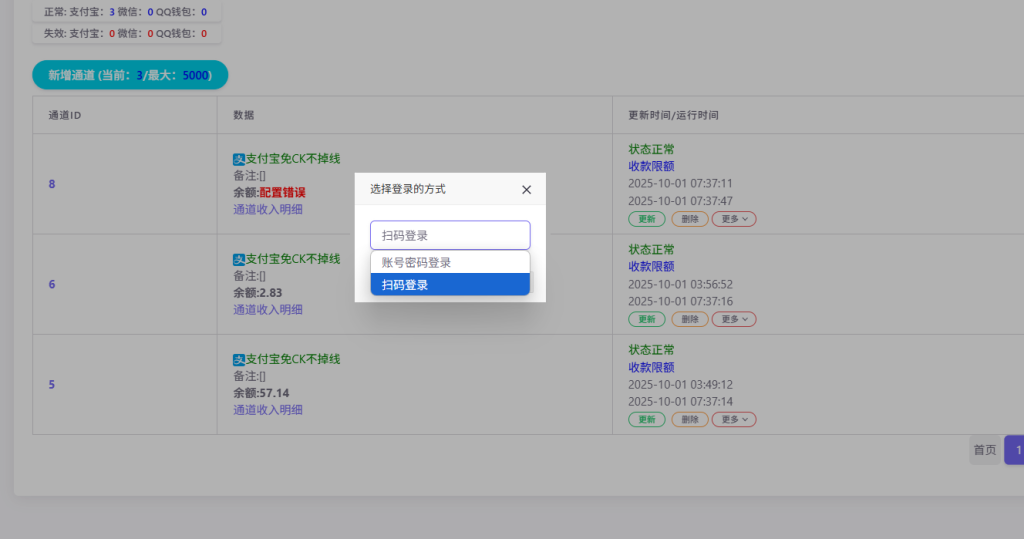Expand 更多 menu for channel 8
Viewport: 1024px width, 539px height.
733,219
